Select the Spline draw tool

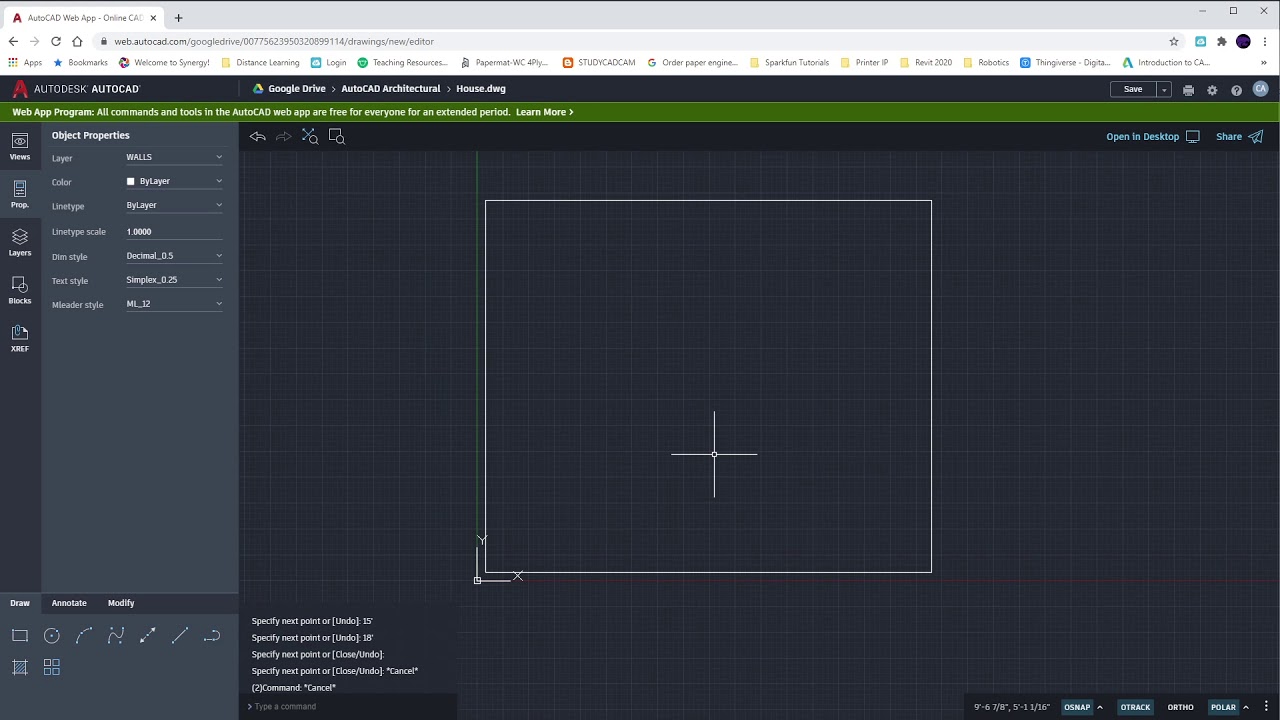tap(116, 636)
